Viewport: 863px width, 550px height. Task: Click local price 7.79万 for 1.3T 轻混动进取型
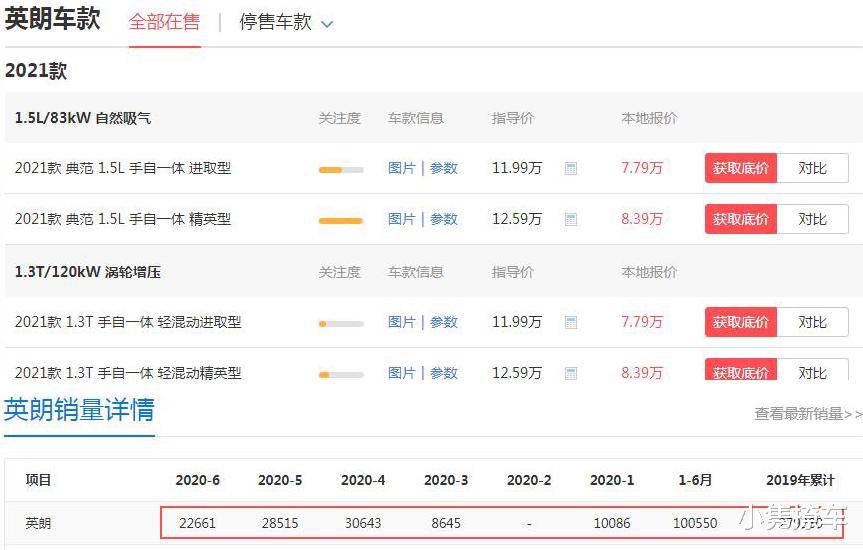click(x=642, y=322)
